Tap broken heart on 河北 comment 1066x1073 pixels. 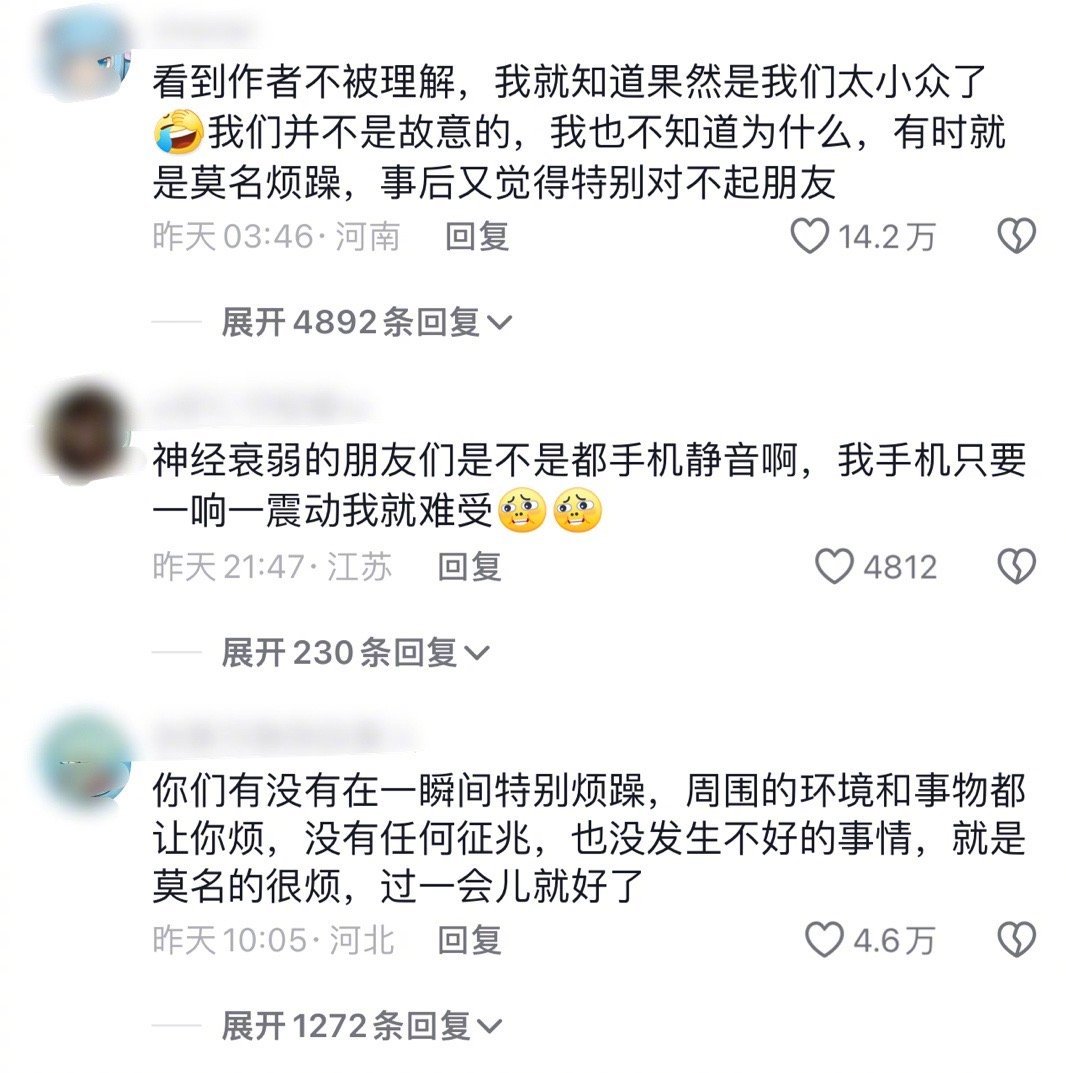click(x=1016, y=940)
